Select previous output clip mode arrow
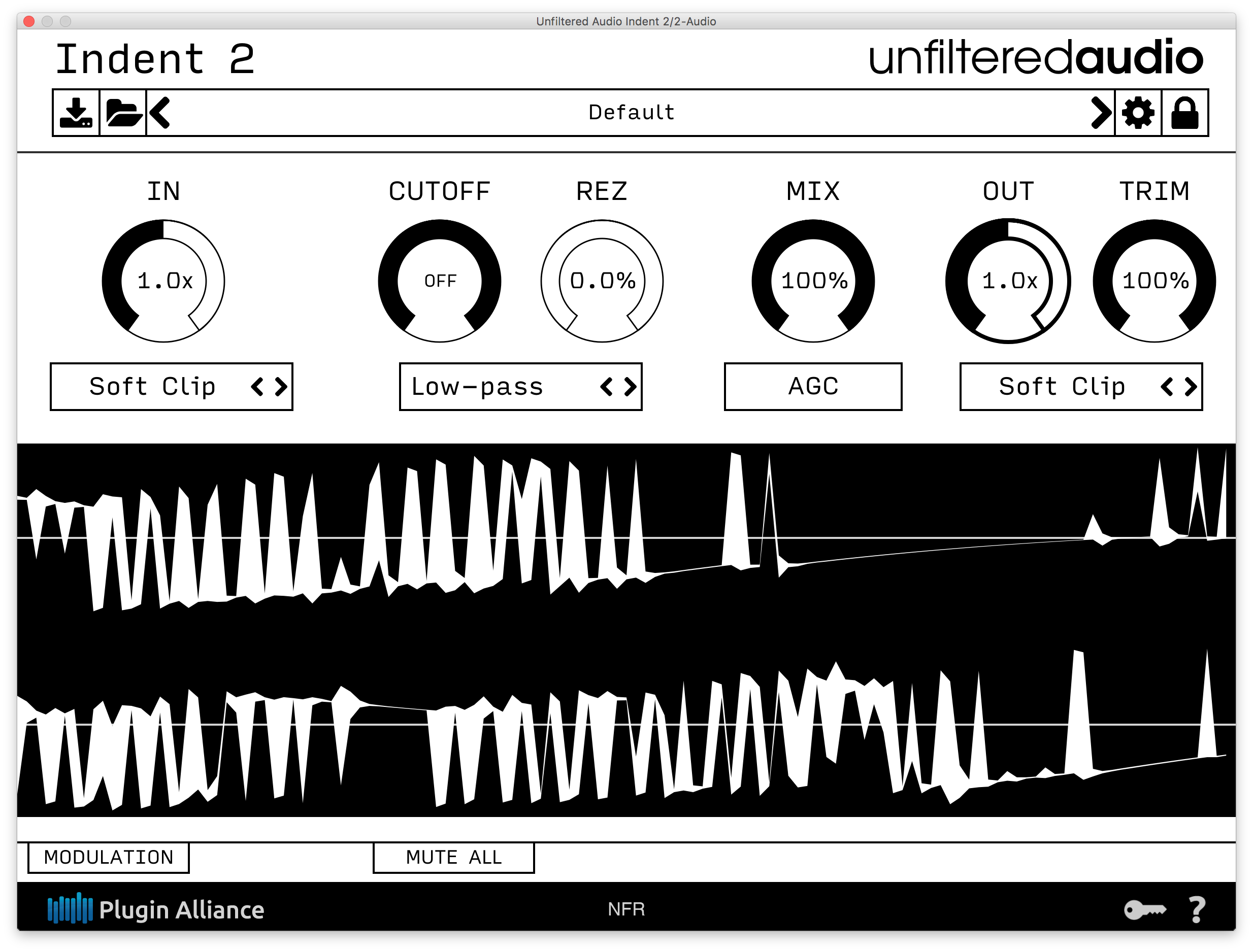This screenshot has width=1253, height=952. (1166, 387)
